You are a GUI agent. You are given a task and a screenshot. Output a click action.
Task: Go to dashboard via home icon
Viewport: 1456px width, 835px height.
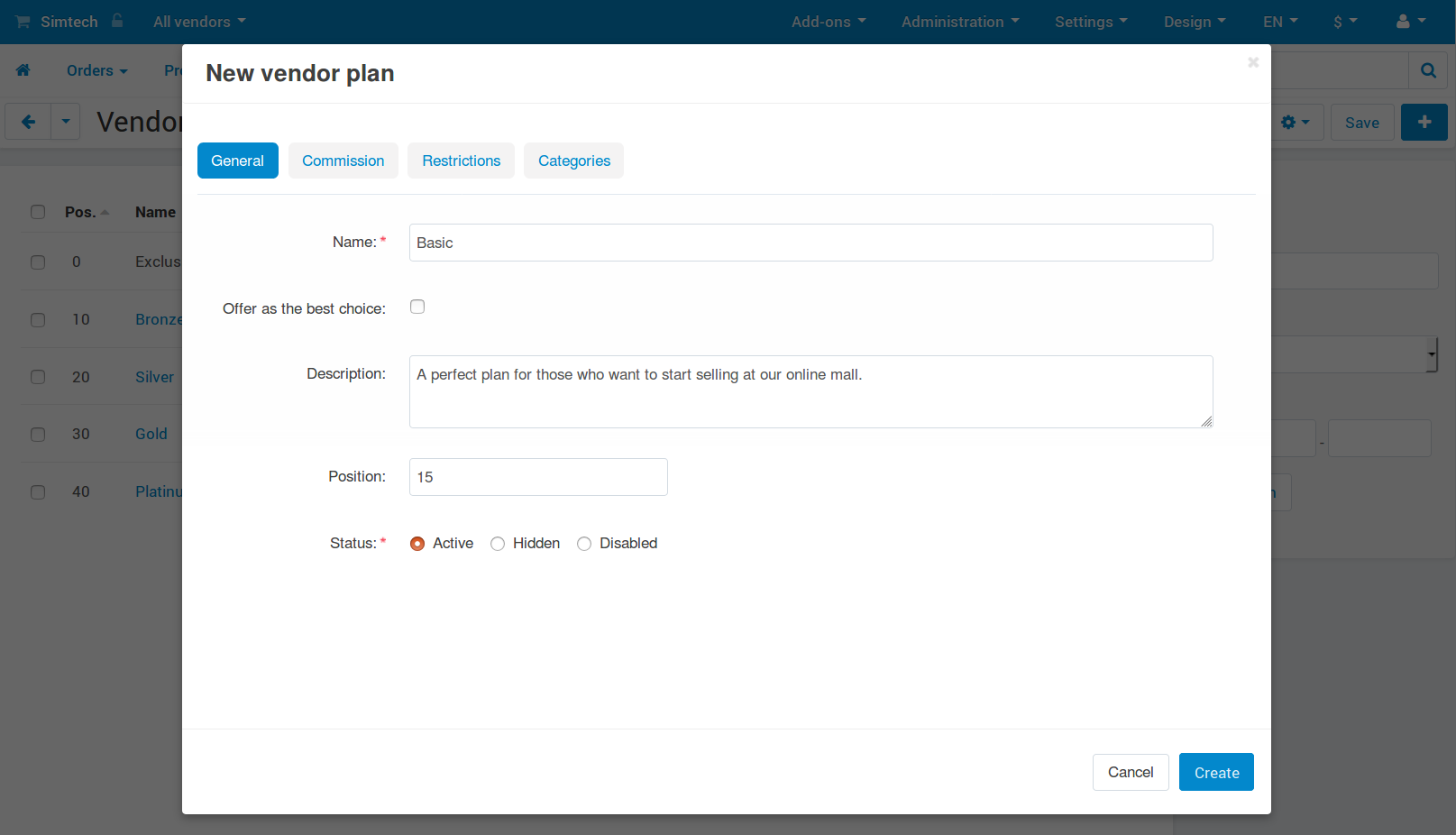[x=23, y=70]
